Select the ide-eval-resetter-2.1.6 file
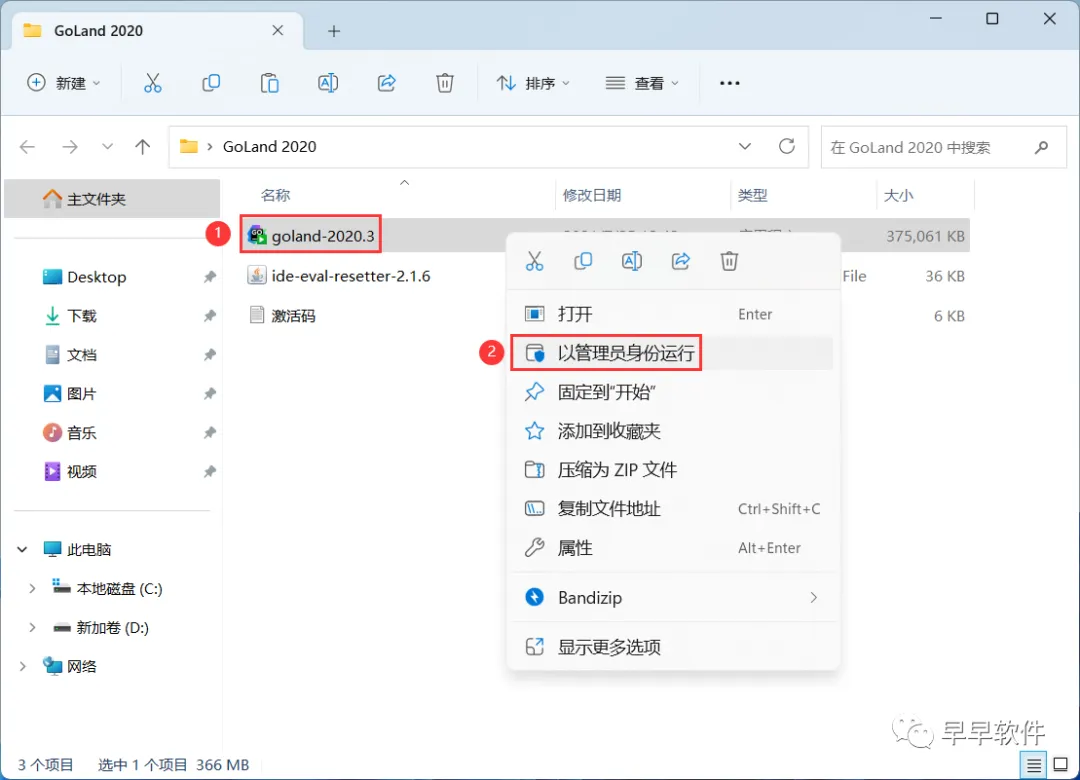The width and height of the screenshot is (1080, 780). pyautogui.click(x=351, y=276)
